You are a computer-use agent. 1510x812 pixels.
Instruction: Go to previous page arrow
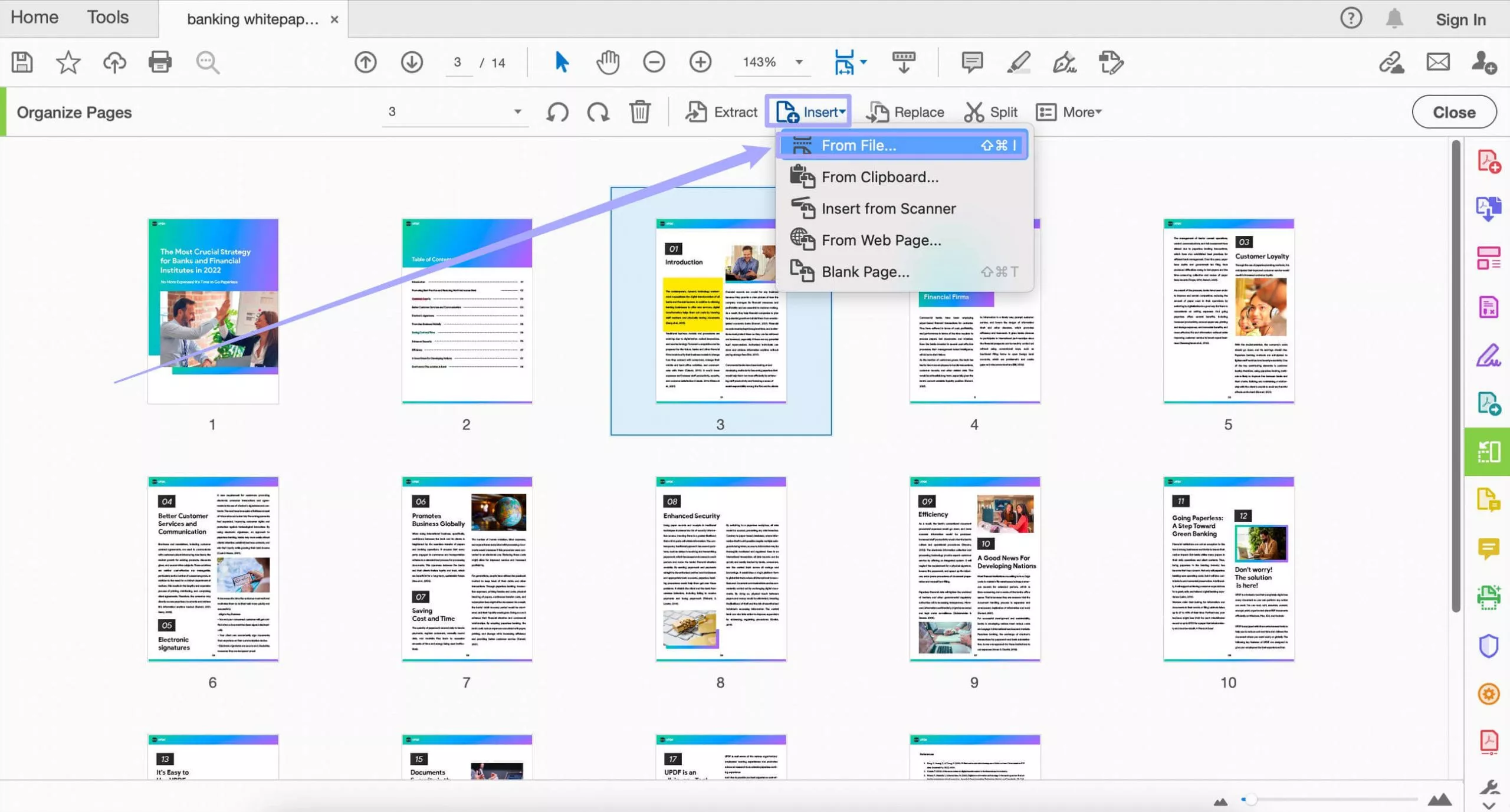(365, 62)
